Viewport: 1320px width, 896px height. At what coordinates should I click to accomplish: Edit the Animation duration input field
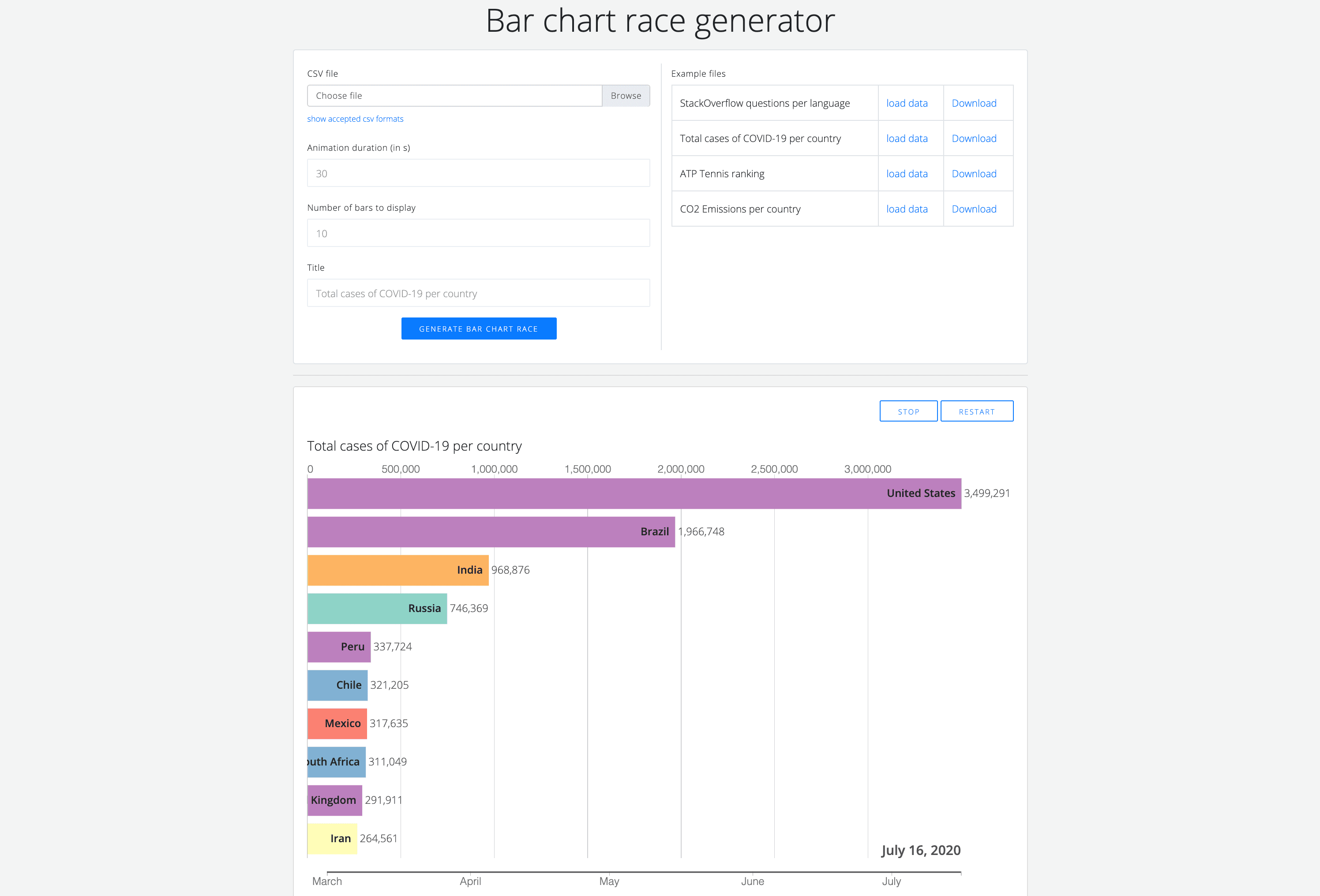point(478,173)
